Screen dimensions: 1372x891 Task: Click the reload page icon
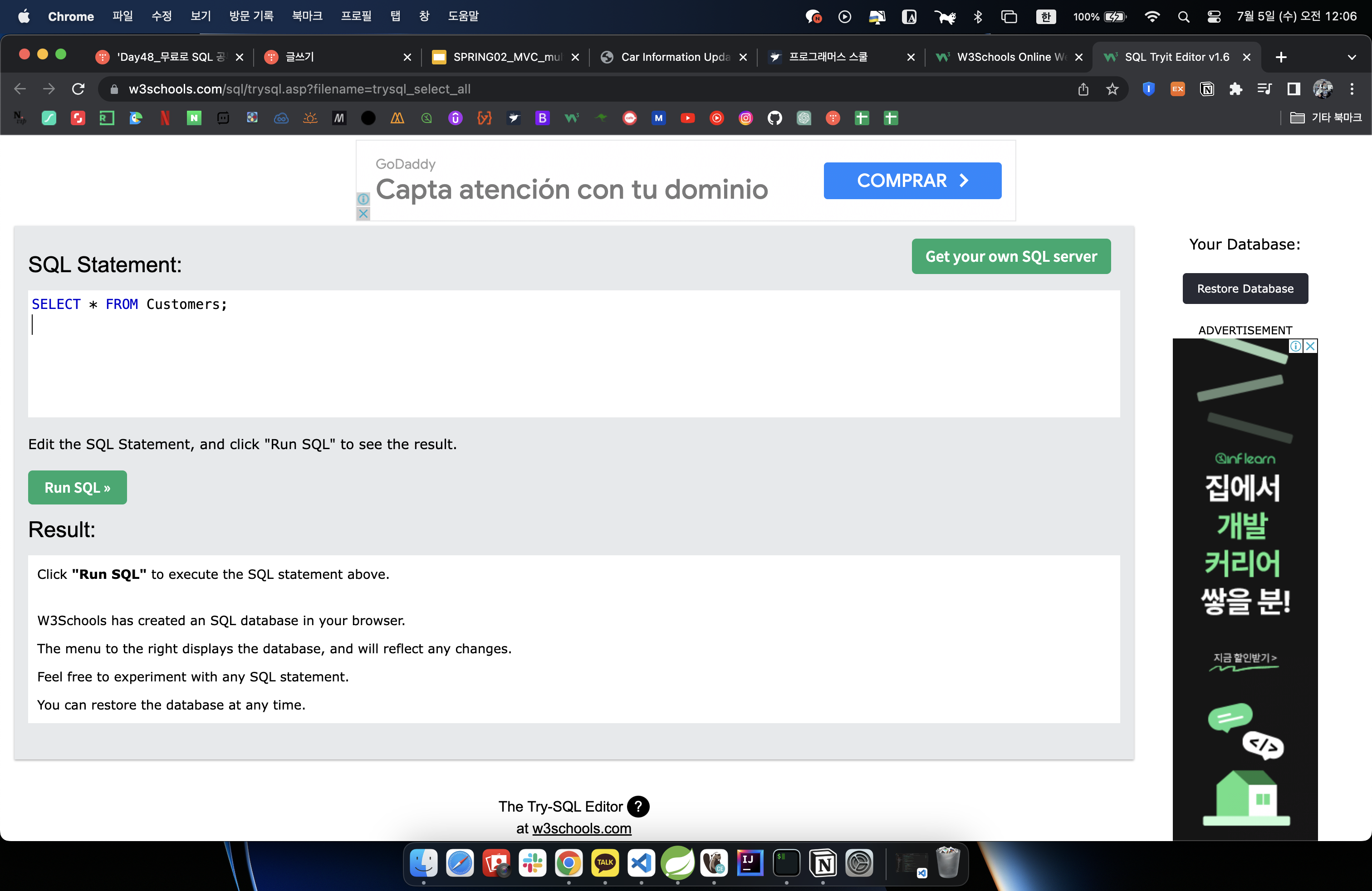[x=78, y=89]
